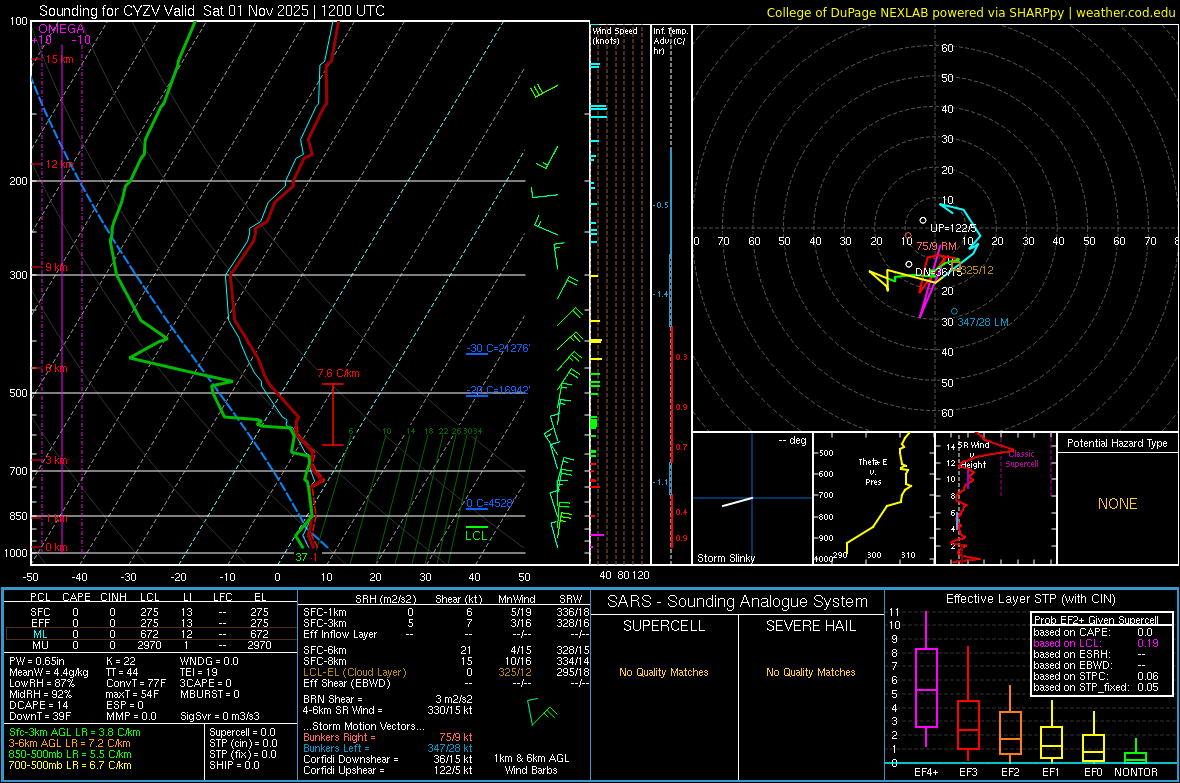Image resolution: width=1180 pixels, height=783 pixels.
Task: Click the 700-500mb LR = 6.7 C/km line
Action: pos(70,765)
